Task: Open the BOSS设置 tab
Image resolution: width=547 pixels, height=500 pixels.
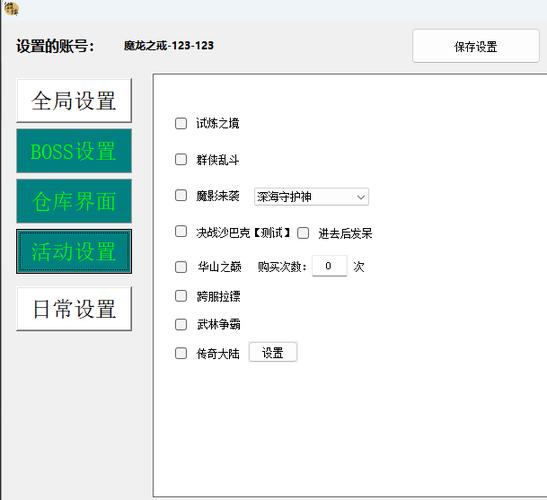Action: [x=74, y=151]
